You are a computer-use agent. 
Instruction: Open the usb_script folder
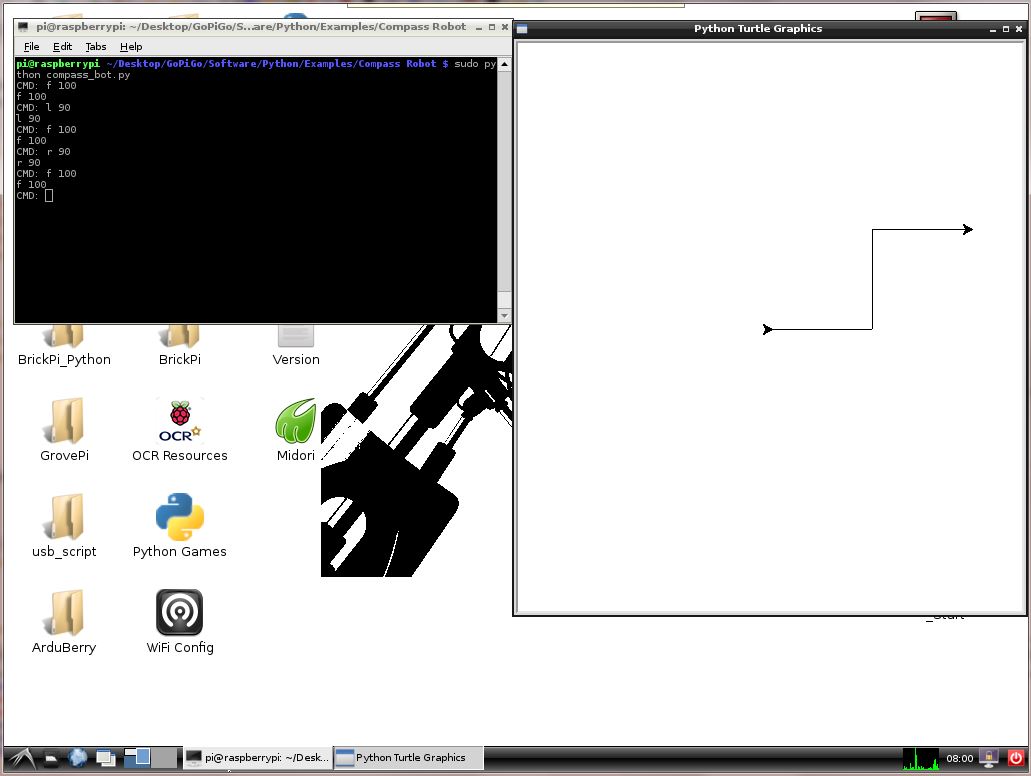coord(64,526)
